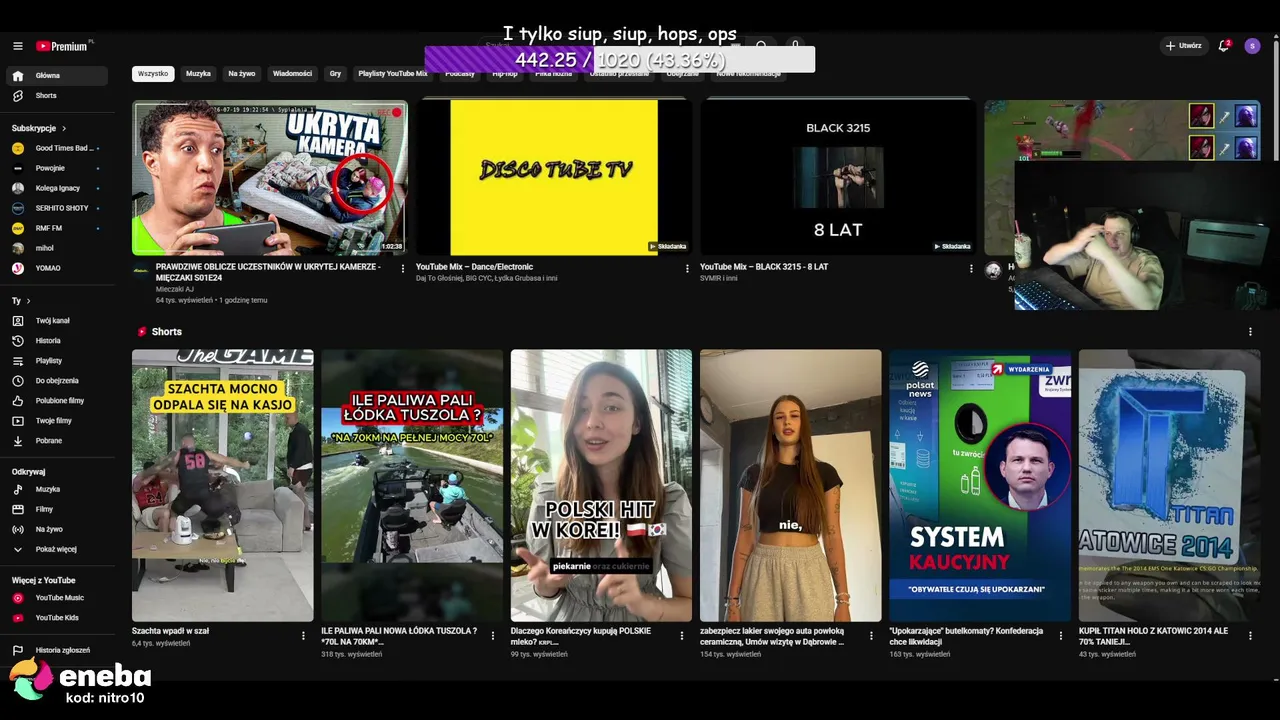Open the YouTube Mix – Dance/Electronic title
The image size is (1280, 720).
474,267
